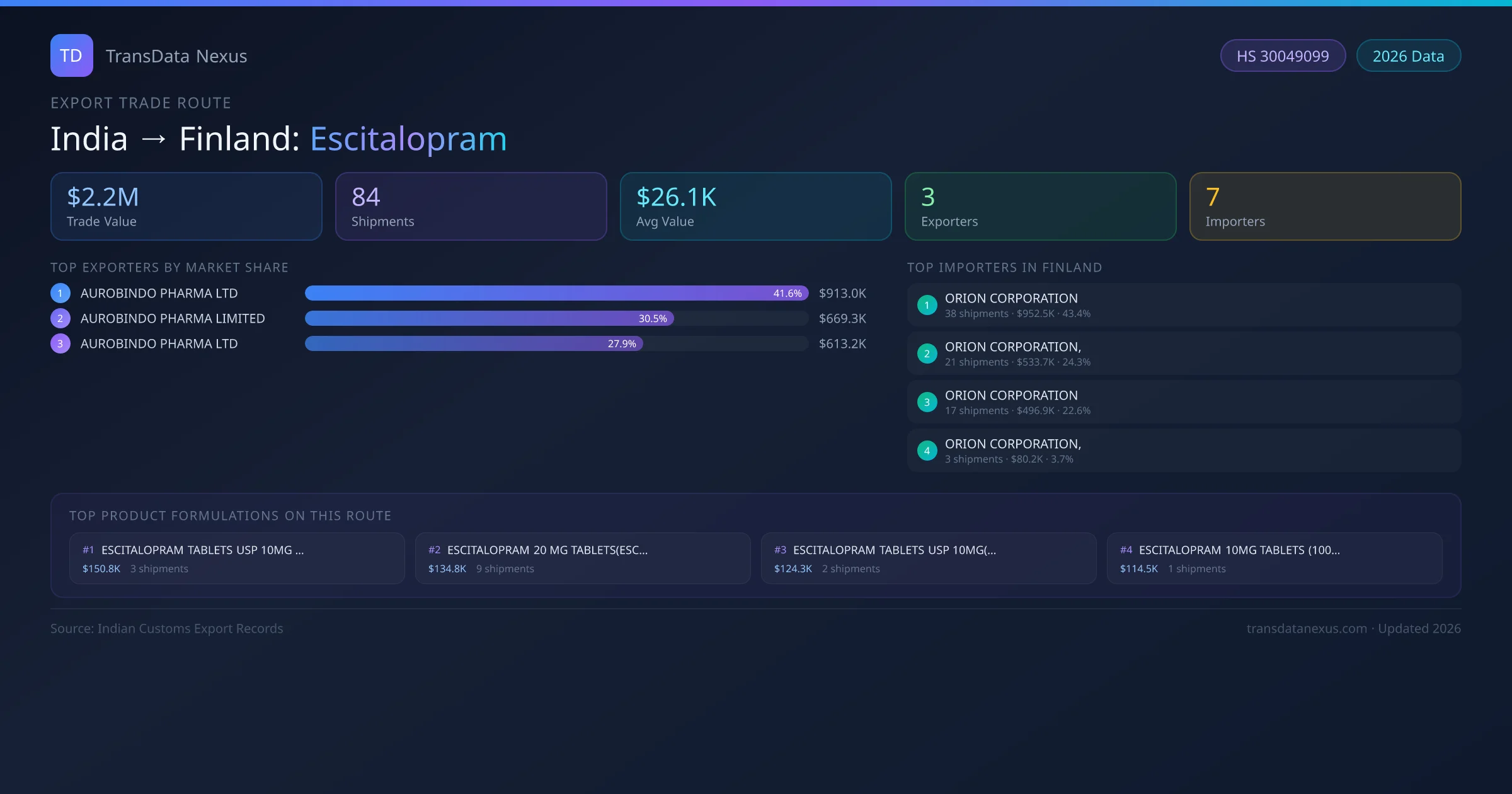The image size is (1512, 794).
Task: Open #4 Escitalopram 10MG Tablets formulation card
Action: coord(1274,558)
